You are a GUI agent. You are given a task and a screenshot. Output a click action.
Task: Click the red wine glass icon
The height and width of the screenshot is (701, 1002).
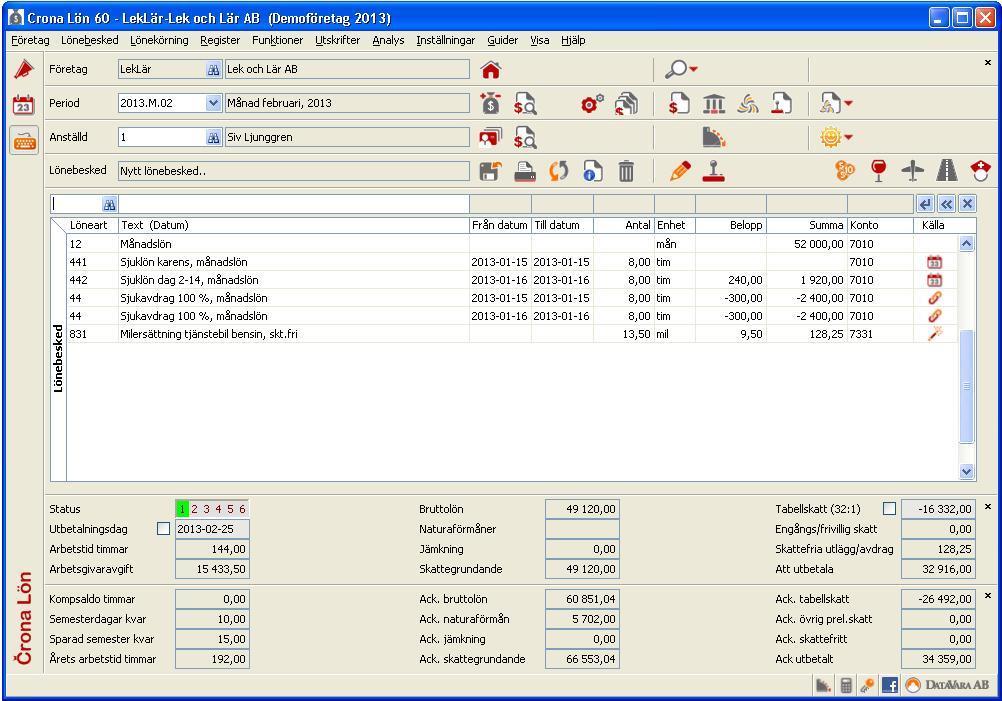[x=879, y=171]
